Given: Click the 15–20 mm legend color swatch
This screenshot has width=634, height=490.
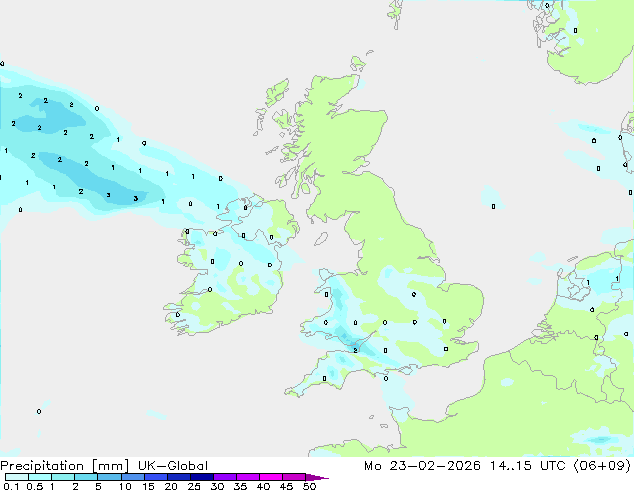Looking at the screenshot, I should coord(155,477).
